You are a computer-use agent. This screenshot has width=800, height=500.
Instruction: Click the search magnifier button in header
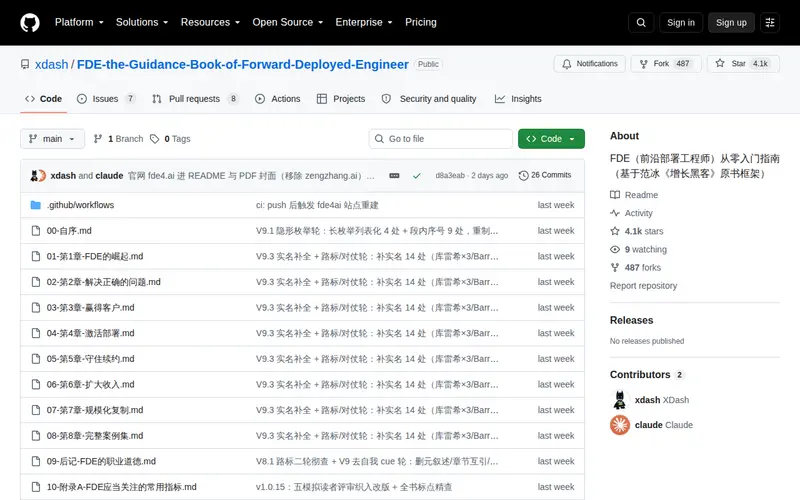click(x=641, y=22)
